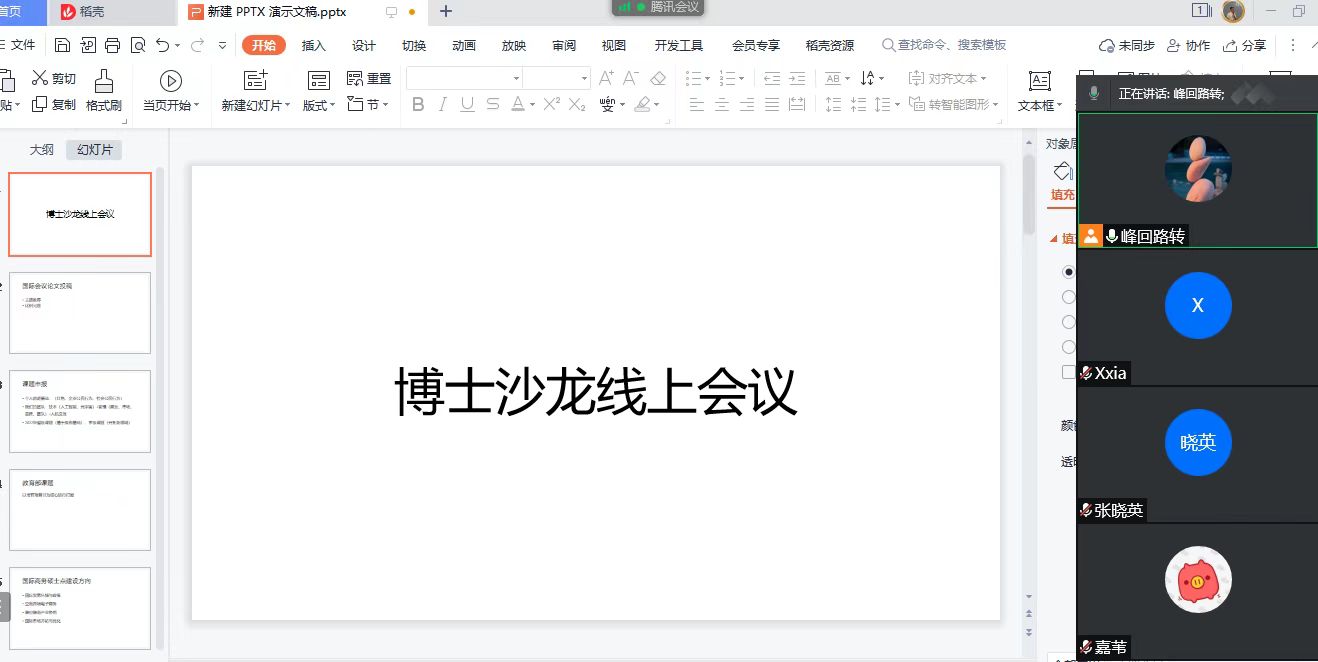1318x662 pixels.
Task: Open the Animation (动画) ribbon tab
Action: pyautogui.click(x=464, y=45)
